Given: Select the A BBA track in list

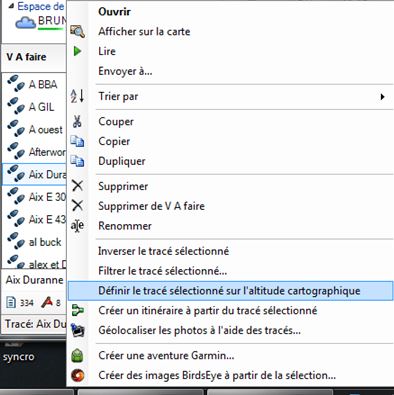Looking at the screenshot, I should [x=35, y=84].
